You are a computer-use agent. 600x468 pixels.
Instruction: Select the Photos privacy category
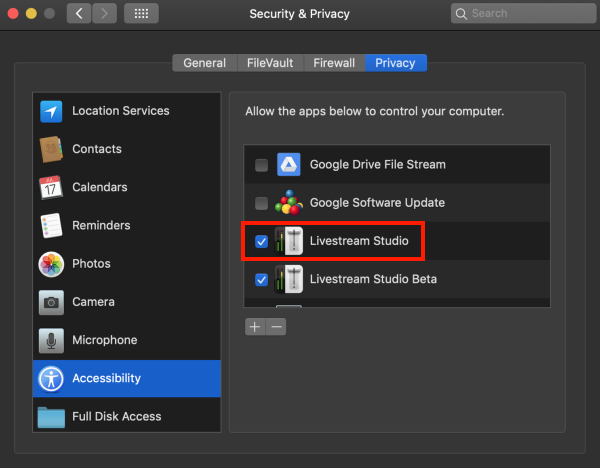[x=127, y=264]
